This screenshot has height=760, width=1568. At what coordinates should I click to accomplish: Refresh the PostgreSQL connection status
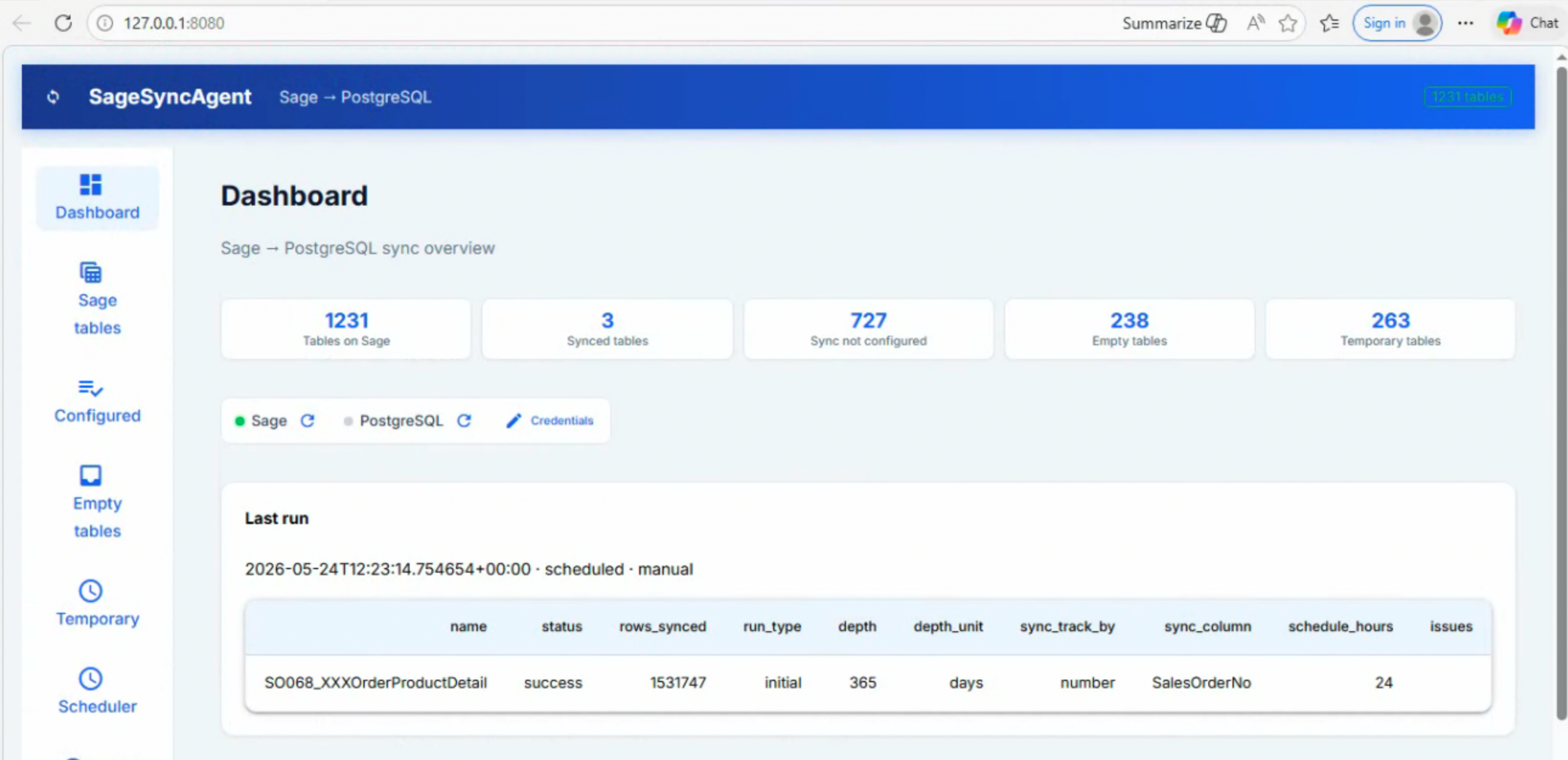click(464, 420)
